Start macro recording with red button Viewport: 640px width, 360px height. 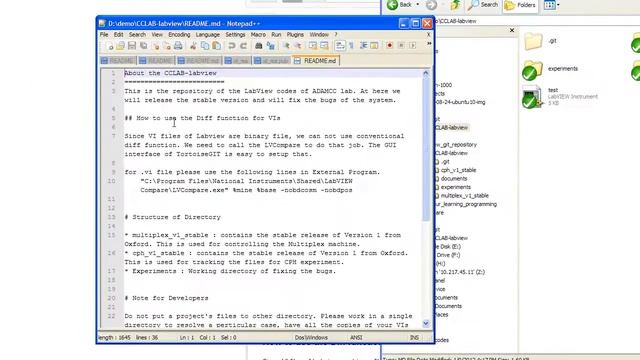coord(390,46)
